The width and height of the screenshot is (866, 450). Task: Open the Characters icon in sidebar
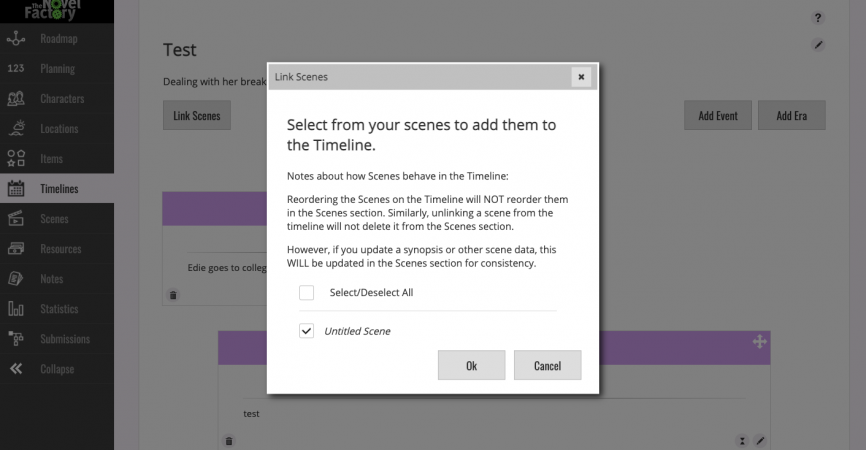16,99
